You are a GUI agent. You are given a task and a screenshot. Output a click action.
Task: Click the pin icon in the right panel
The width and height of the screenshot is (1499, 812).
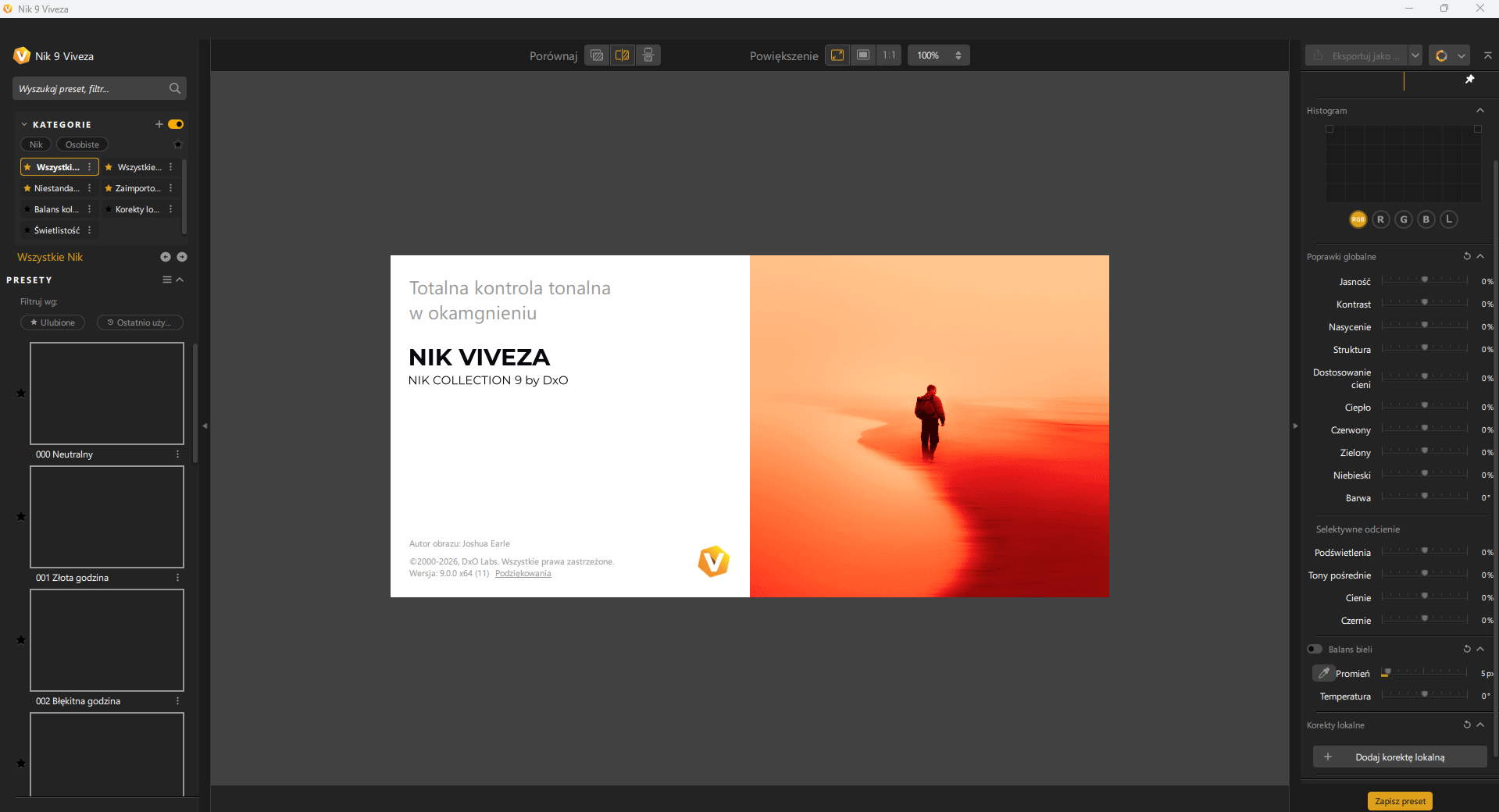1469,80
